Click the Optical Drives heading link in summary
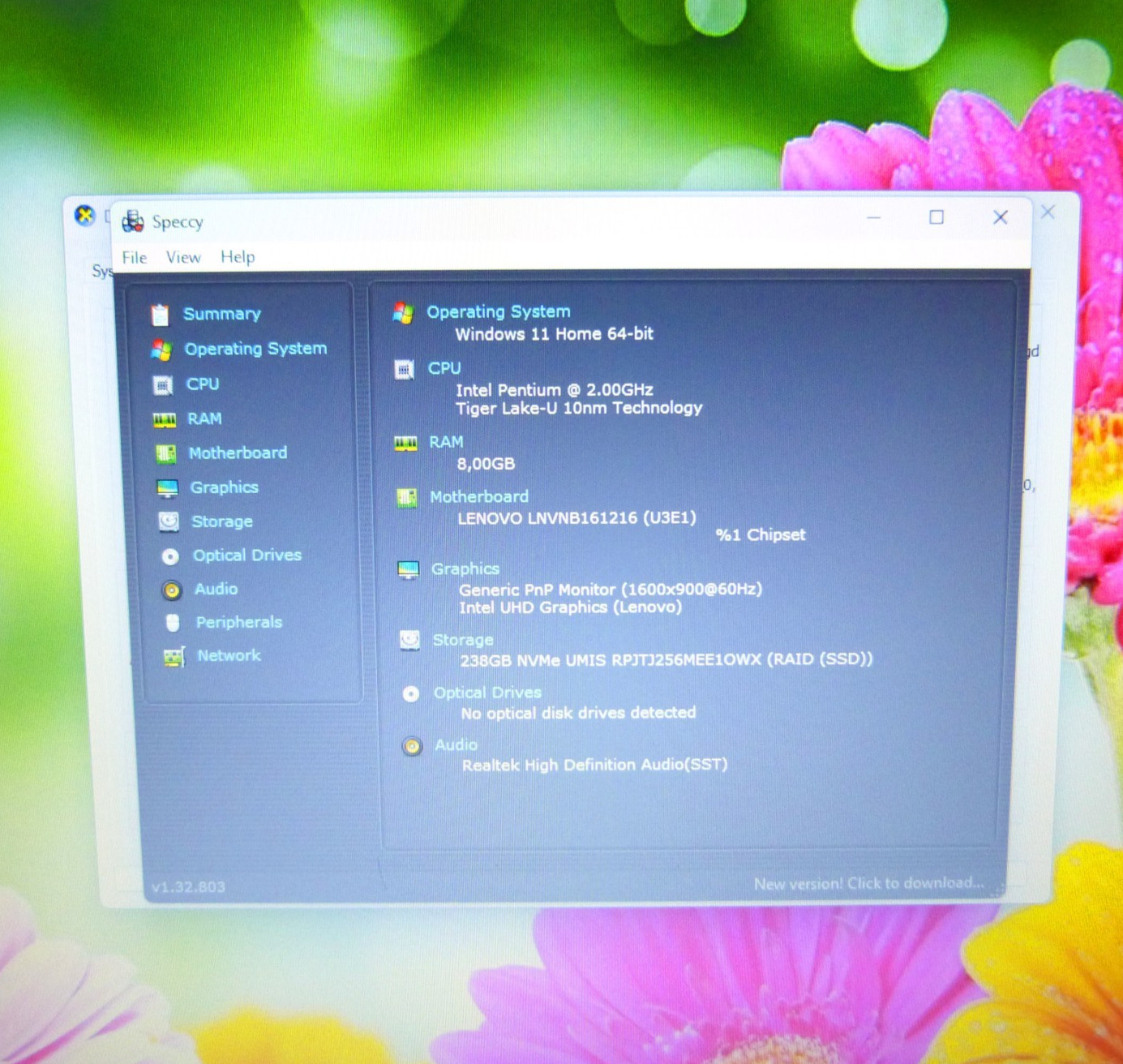The width and height of the screenshot is (1123, 1064). (487, 693)
